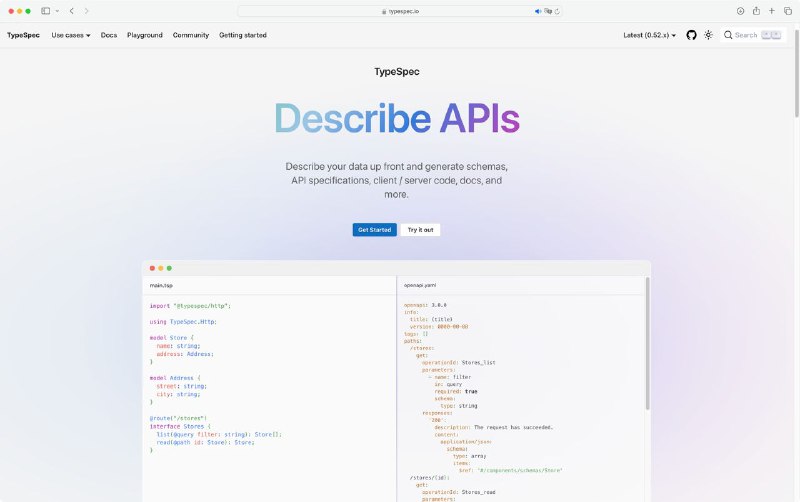Go forward with the forward arrow

(x=86, y=11)
